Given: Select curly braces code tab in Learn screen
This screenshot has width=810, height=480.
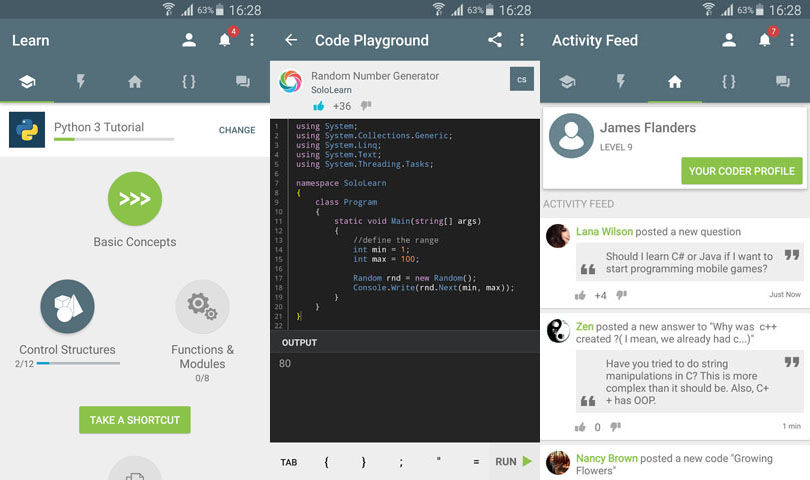Looking at the screenshot, I should [x=189, y=82].
